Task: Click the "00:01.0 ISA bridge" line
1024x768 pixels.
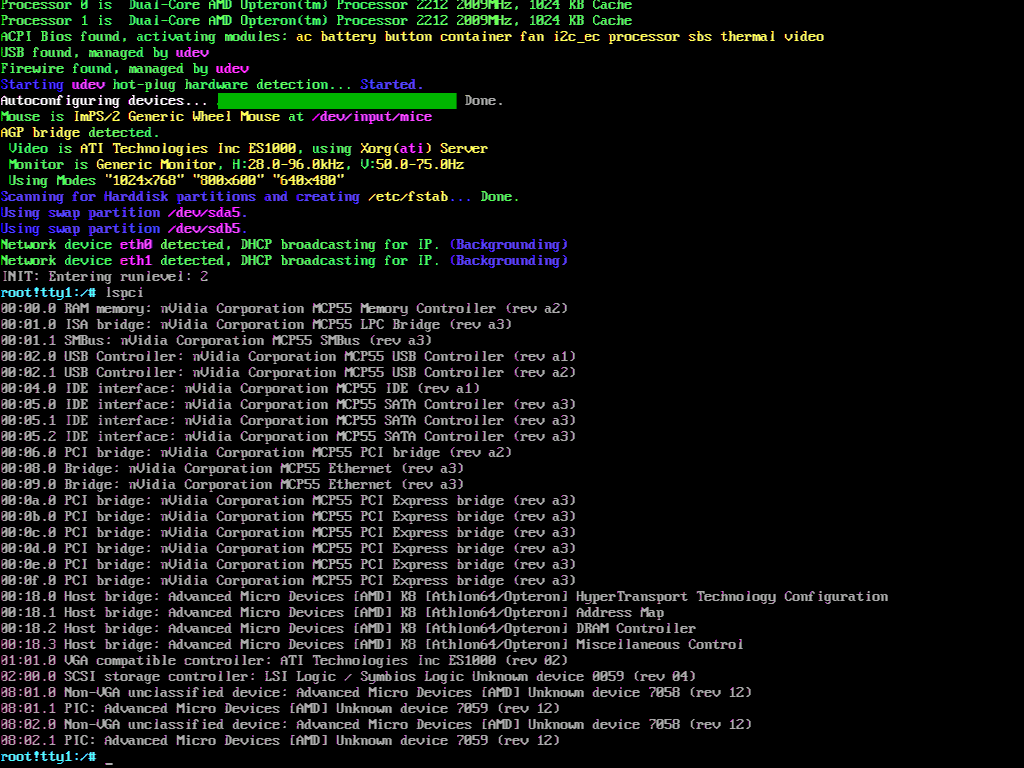Action: 256,325
